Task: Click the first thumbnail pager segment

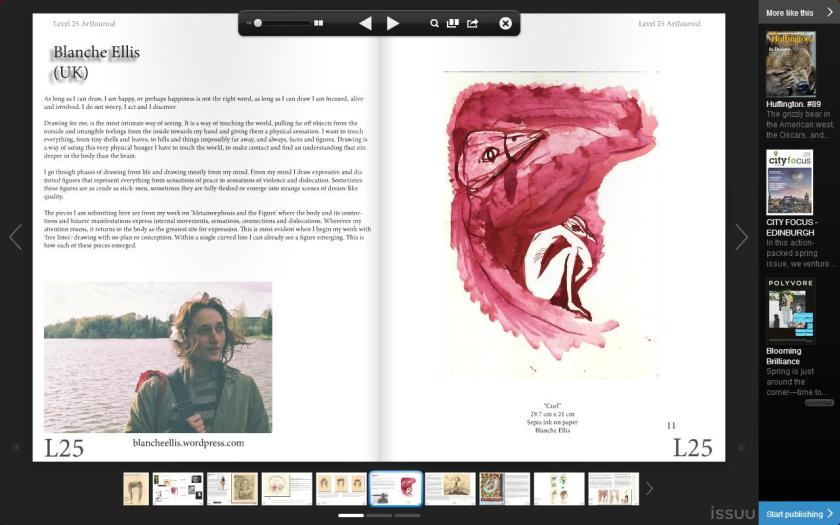Action: (x=351, y=515)
